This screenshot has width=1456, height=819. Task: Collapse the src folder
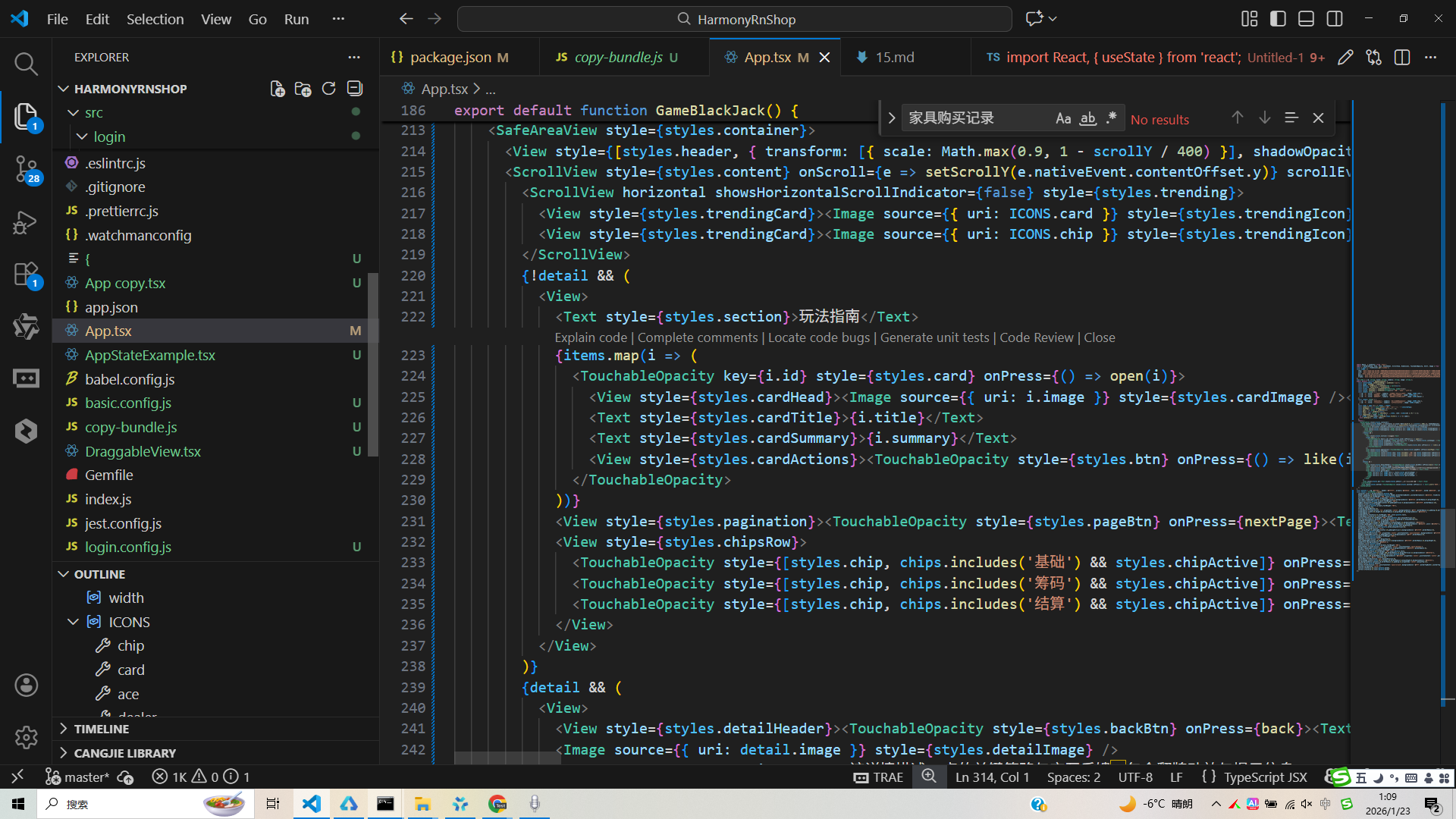pos(74,113)
